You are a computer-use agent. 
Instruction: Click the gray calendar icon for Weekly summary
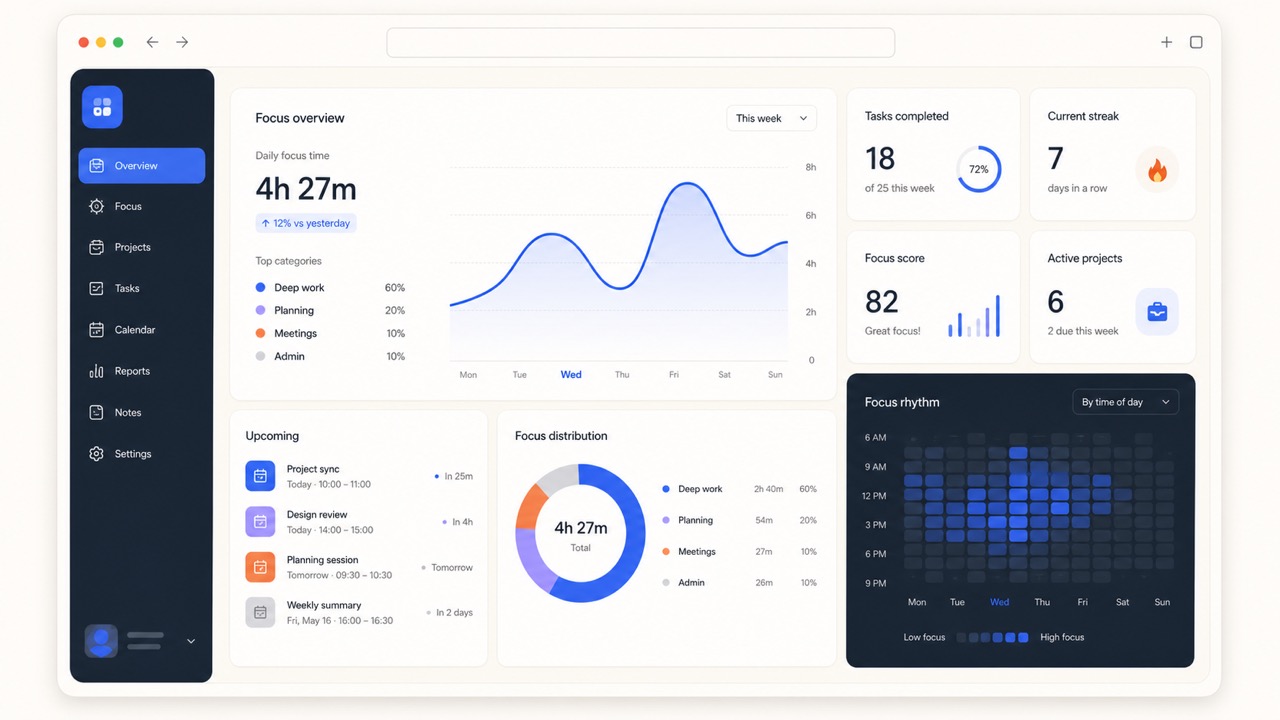click(260, 612)
